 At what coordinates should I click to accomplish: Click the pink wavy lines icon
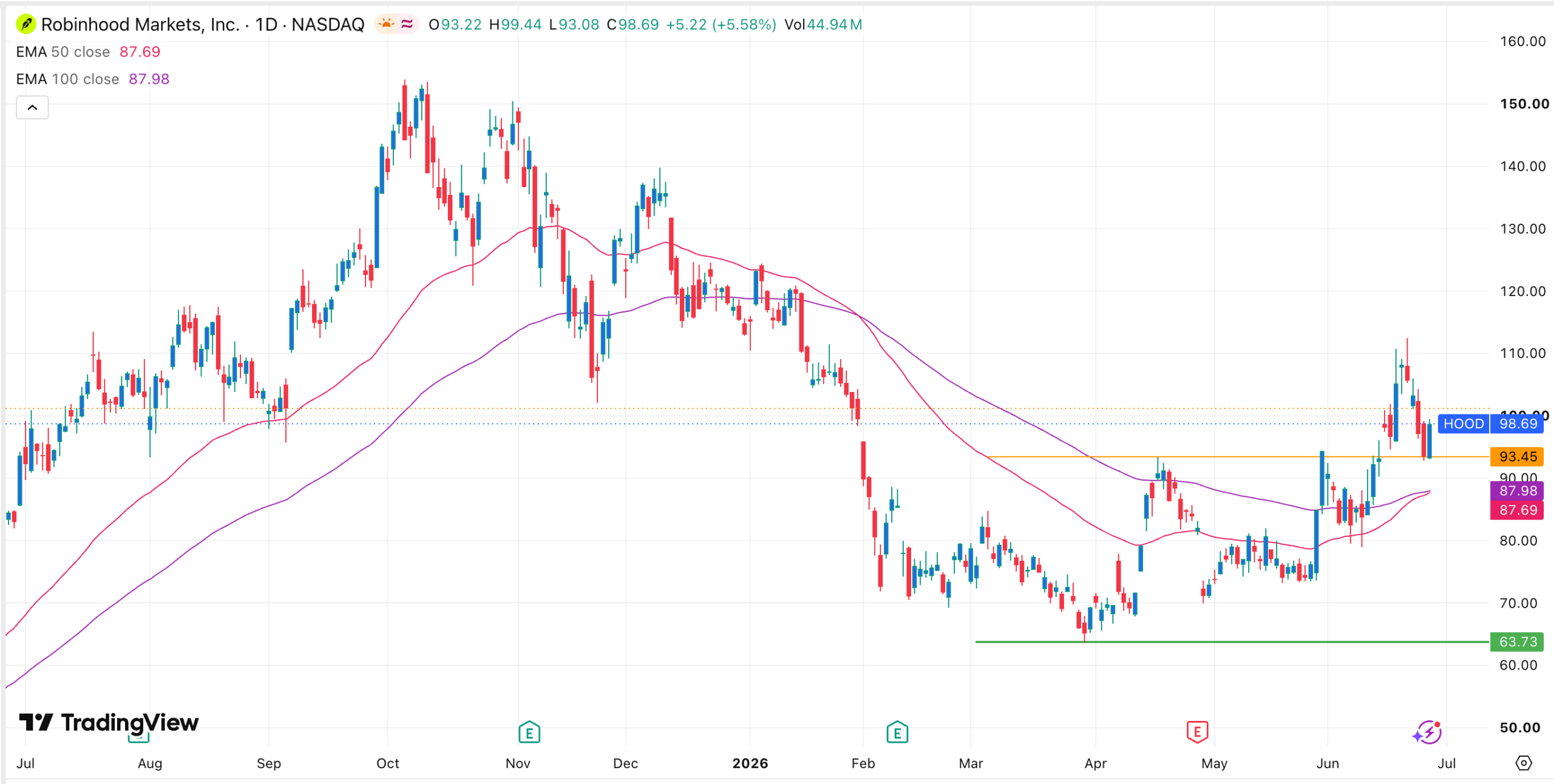tap(407, 24)
